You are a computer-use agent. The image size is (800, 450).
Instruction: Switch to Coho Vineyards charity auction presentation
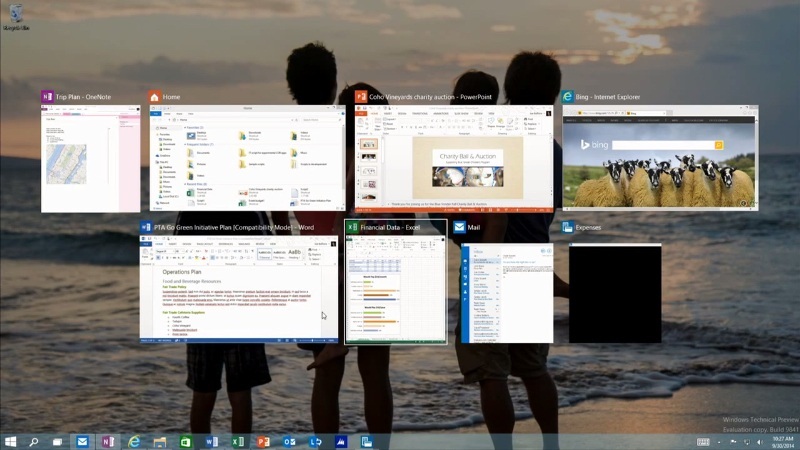coord(454,159)
